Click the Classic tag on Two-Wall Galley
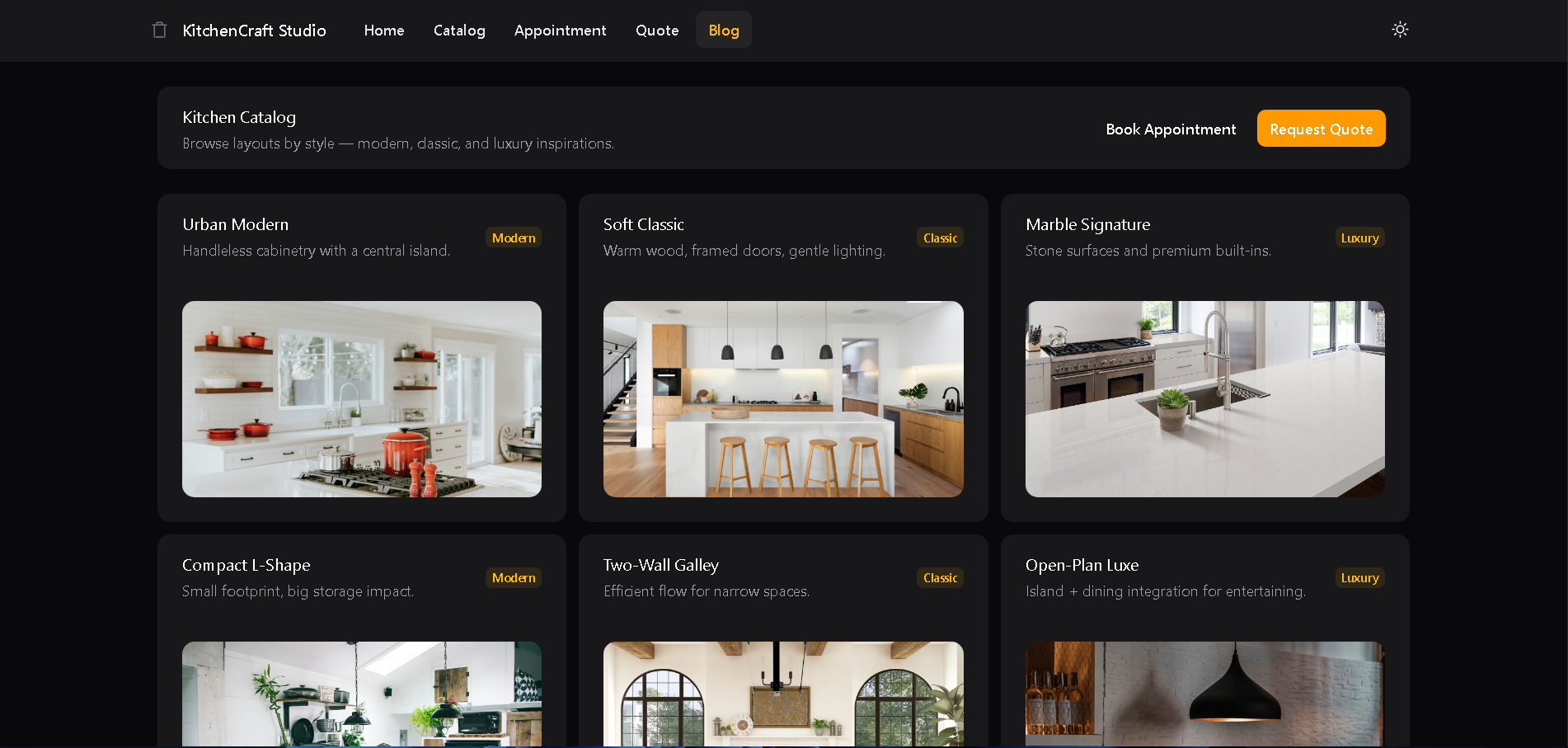Viewport: 1568px width, 748px height. tap(940, 578)
